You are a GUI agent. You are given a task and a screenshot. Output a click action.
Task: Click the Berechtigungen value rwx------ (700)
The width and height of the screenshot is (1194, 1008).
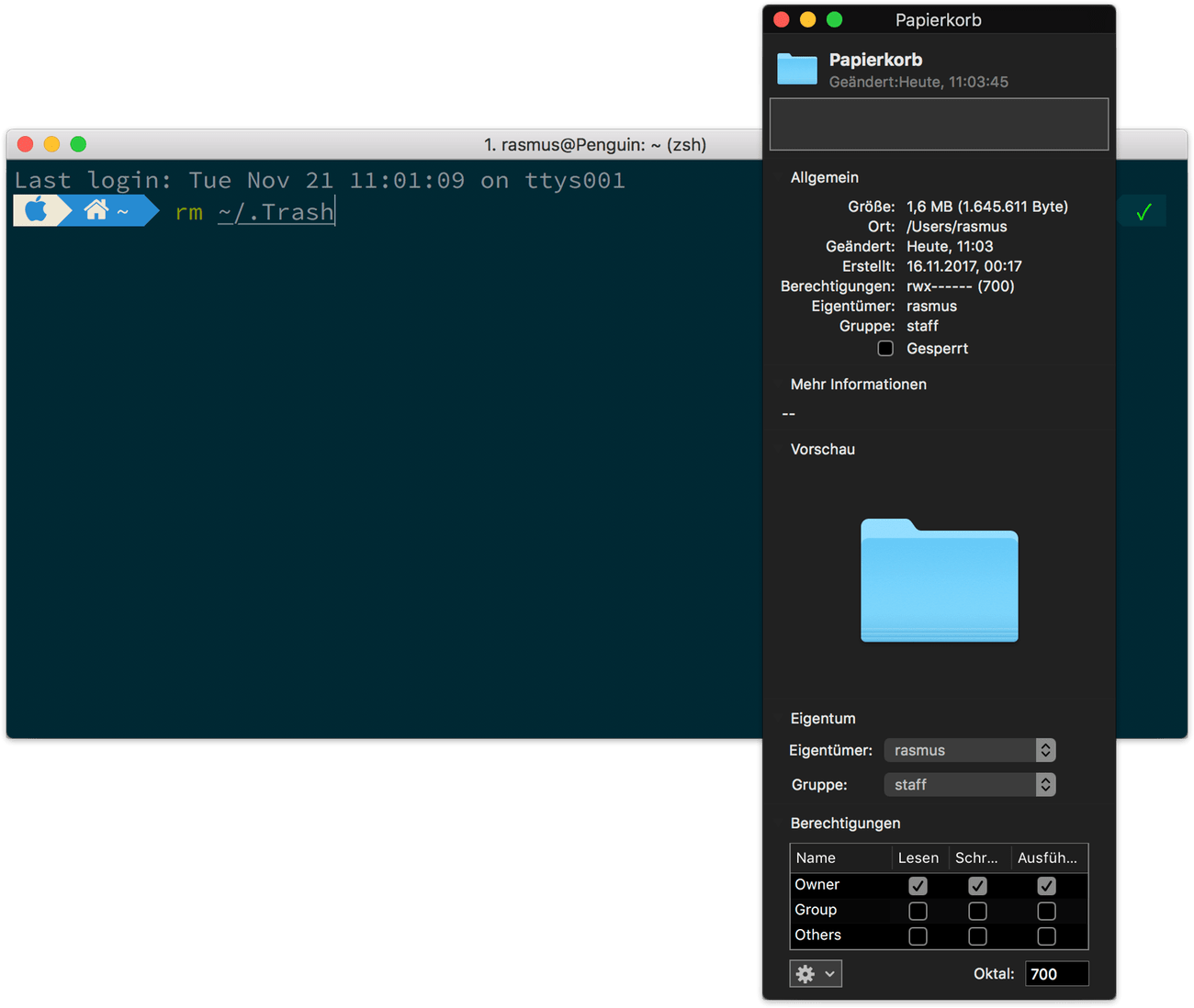pos(960,286)
